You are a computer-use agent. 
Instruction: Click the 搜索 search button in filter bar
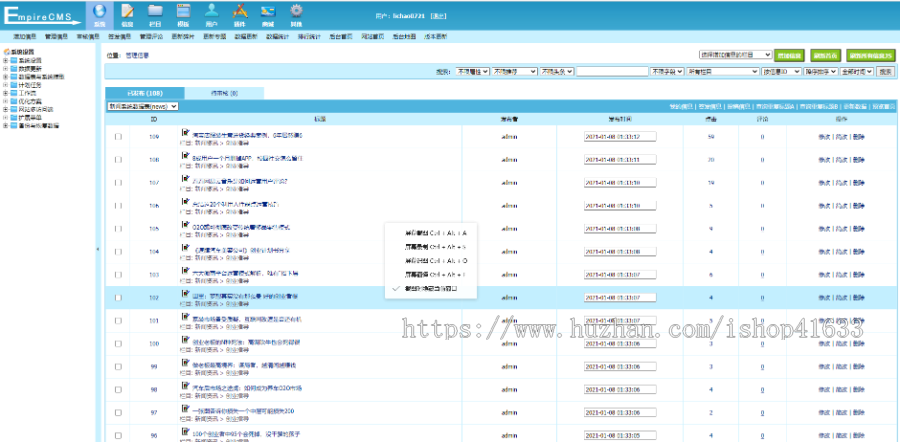885,72
